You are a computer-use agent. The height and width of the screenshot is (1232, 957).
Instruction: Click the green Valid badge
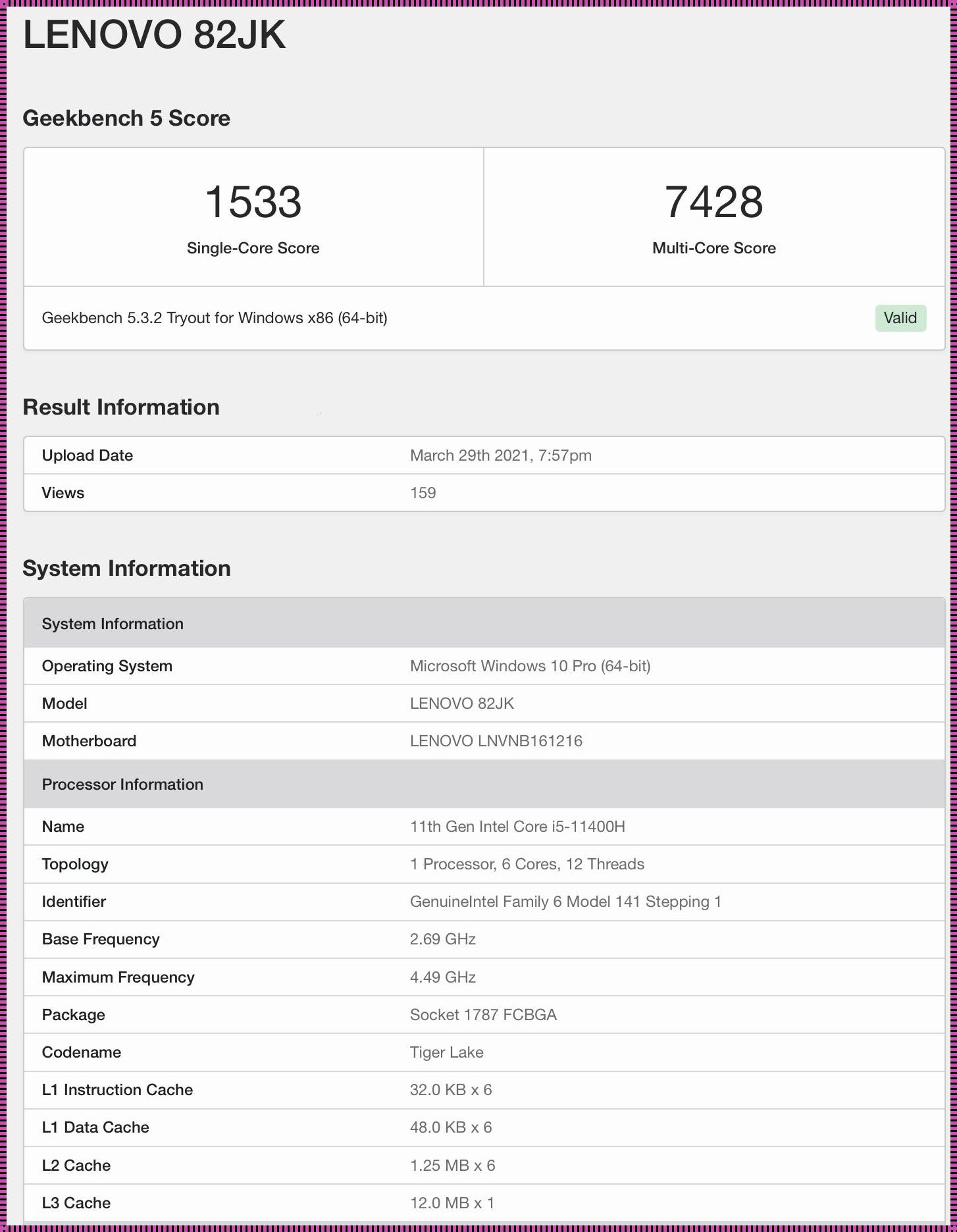[x=900, y=318]
